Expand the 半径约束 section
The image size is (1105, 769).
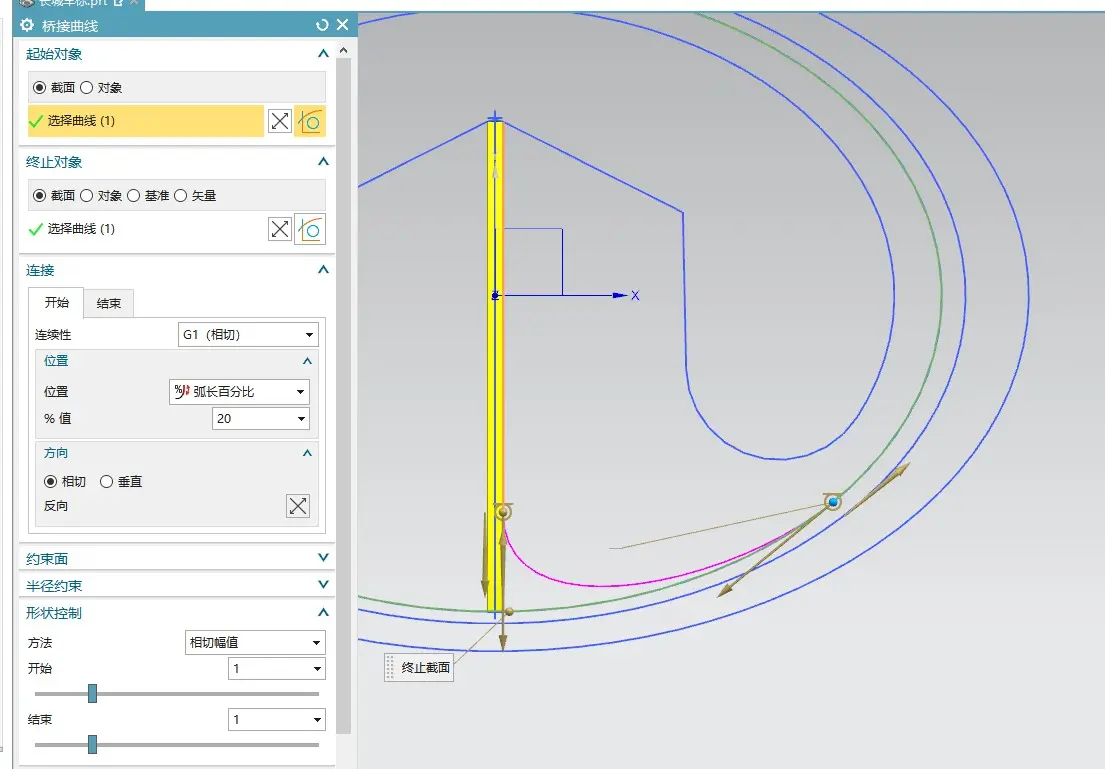(x=323, y=584)
